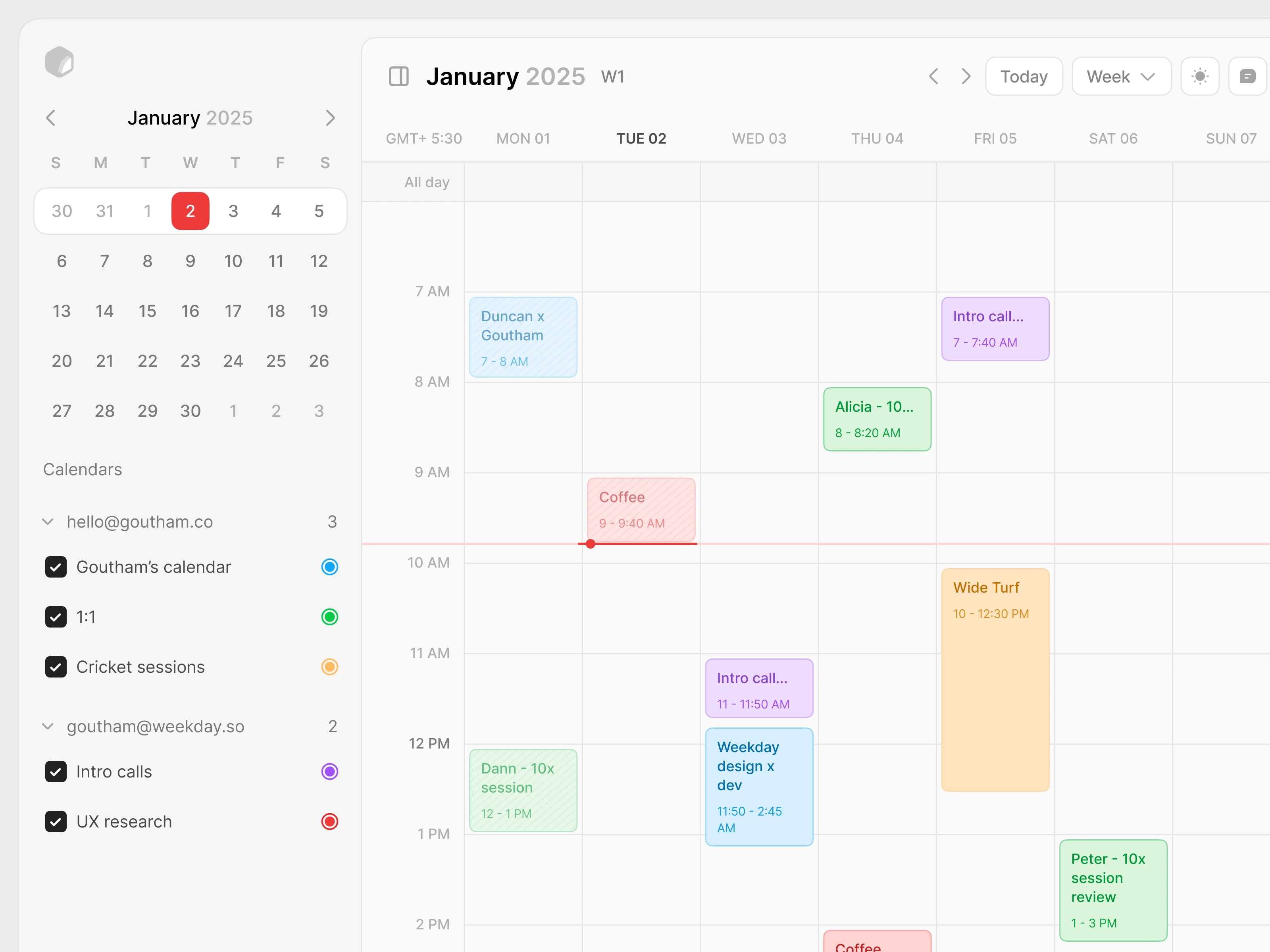Click the app logo icon
Image resolution: width=1270 pixels, height=952 pixels.
(59, 61)
